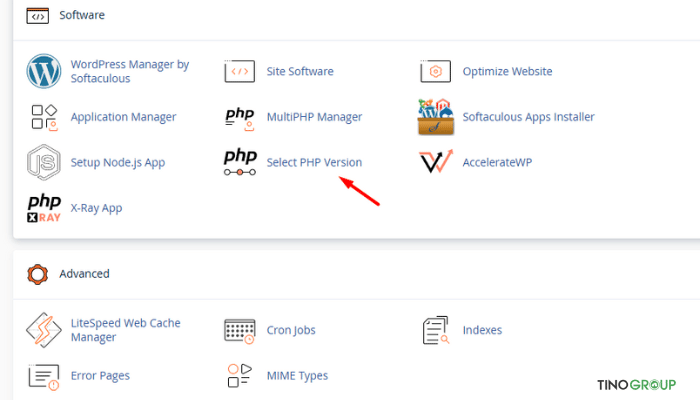
Task: Click the AccelerateWP checkmark arrow icon
Action: tap(436, 161)
